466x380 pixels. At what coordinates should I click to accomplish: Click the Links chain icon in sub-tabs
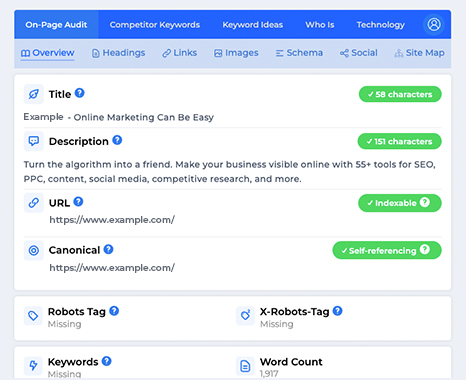(x=166, y=53)
